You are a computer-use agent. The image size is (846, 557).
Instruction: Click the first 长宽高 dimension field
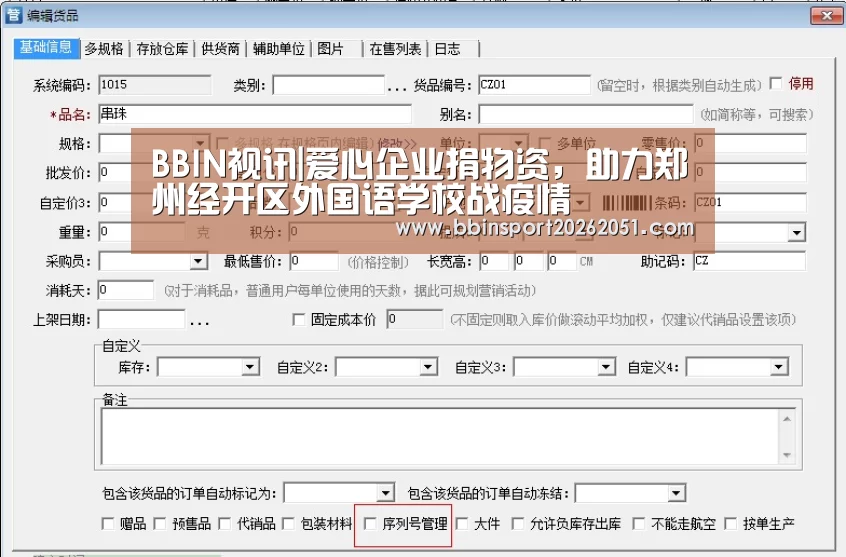point(494,261)
